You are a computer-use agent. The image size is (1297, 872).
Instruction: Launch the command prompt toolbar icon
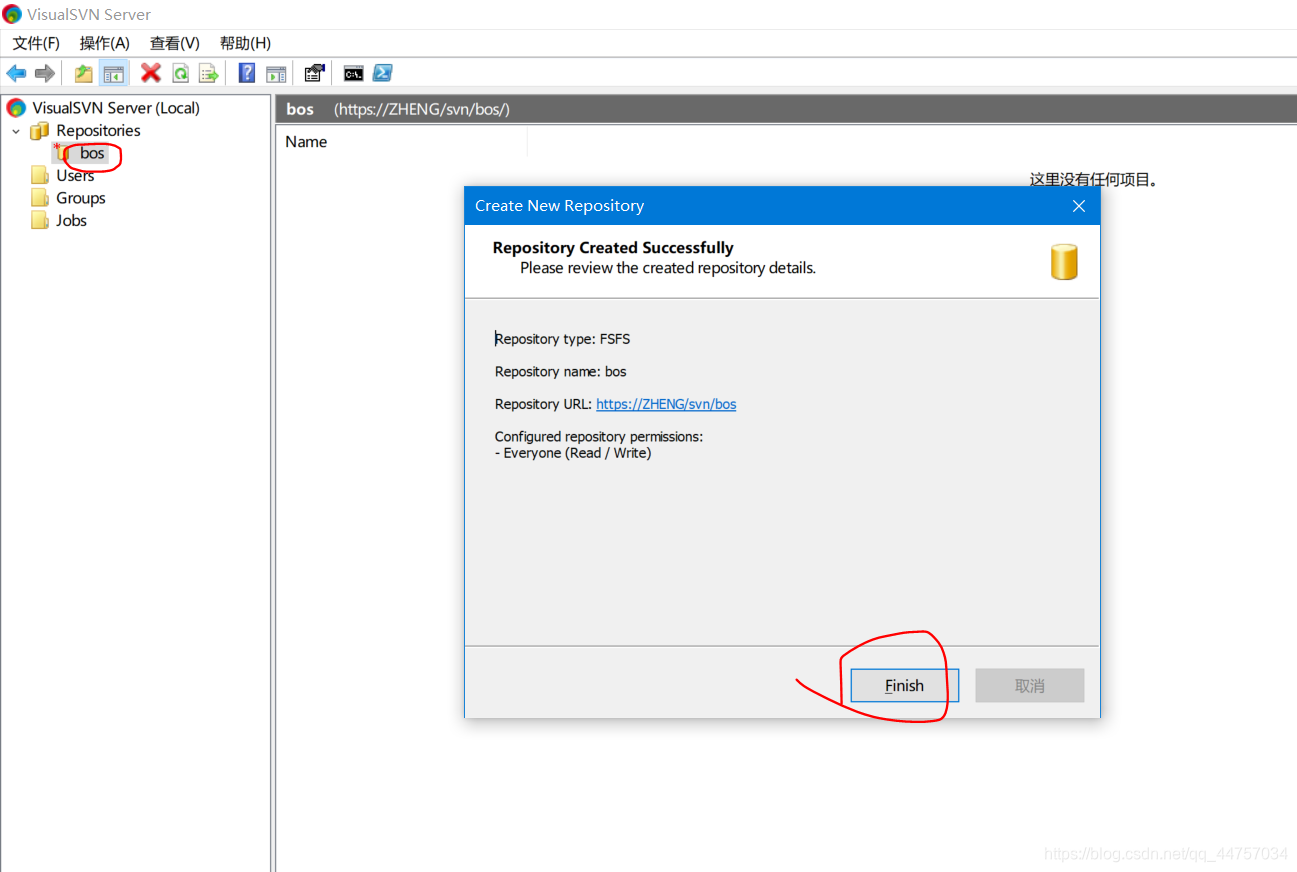click(353, 73)
